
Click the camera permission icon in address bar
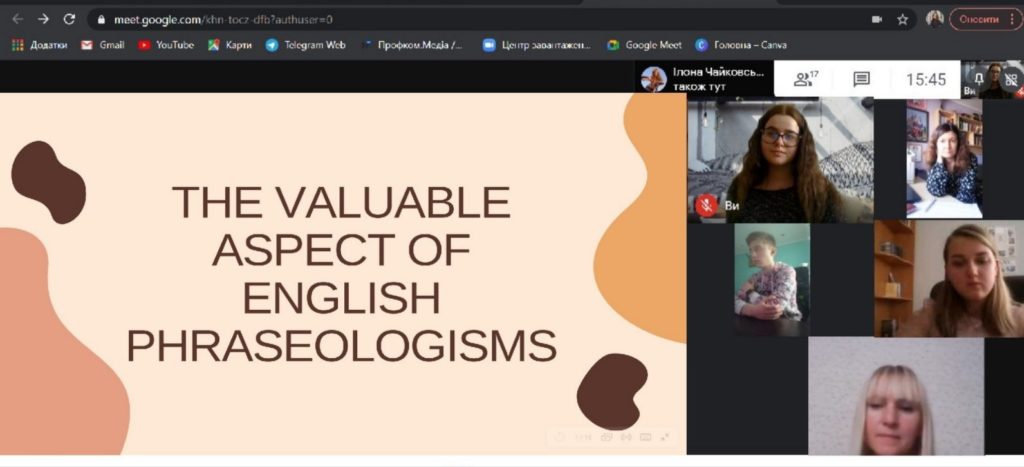(x=877, y=19)
